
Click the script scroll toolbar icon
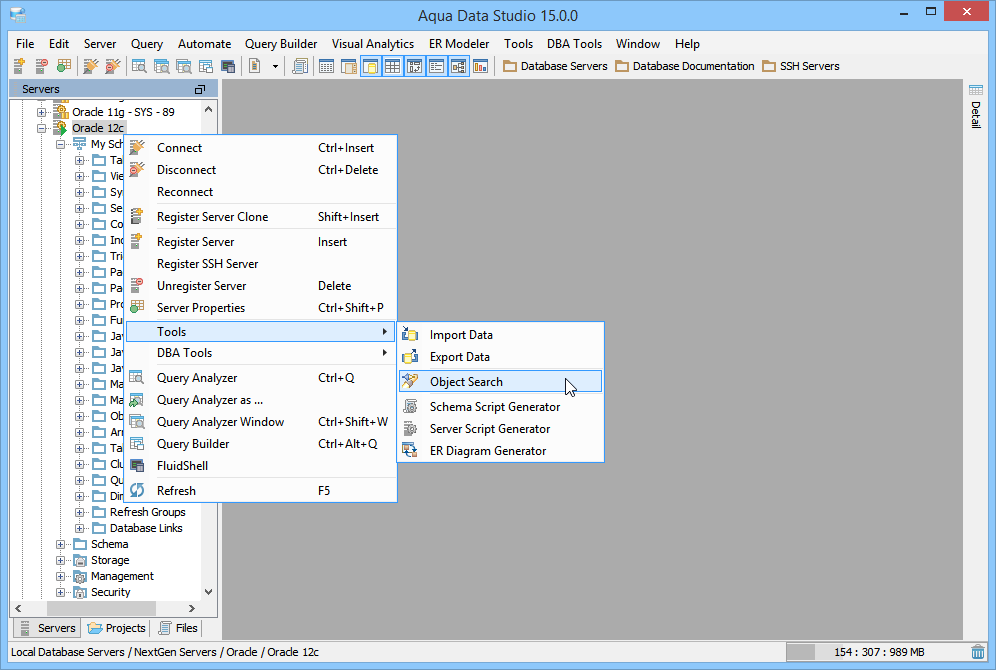point(300,66)
